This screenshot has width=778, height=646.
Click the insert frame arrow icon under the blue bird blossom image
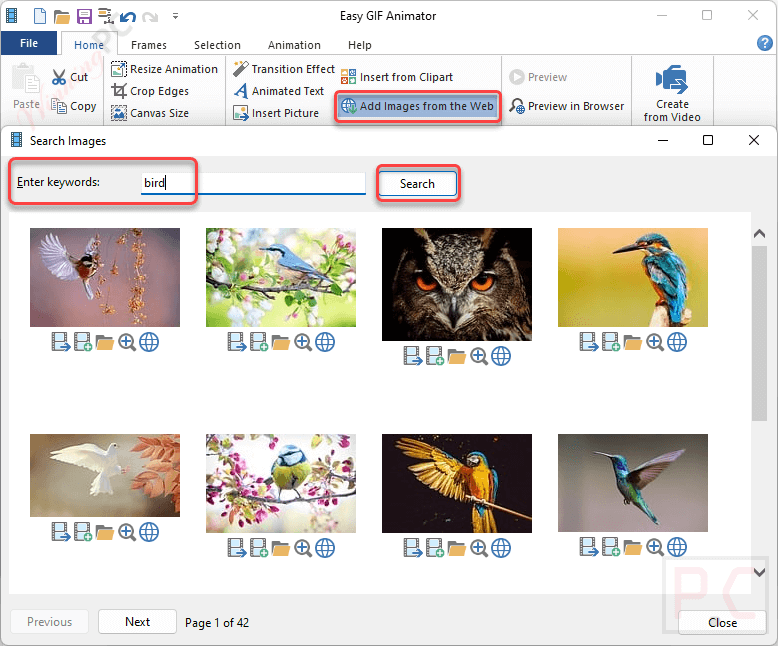coord(237,342)
